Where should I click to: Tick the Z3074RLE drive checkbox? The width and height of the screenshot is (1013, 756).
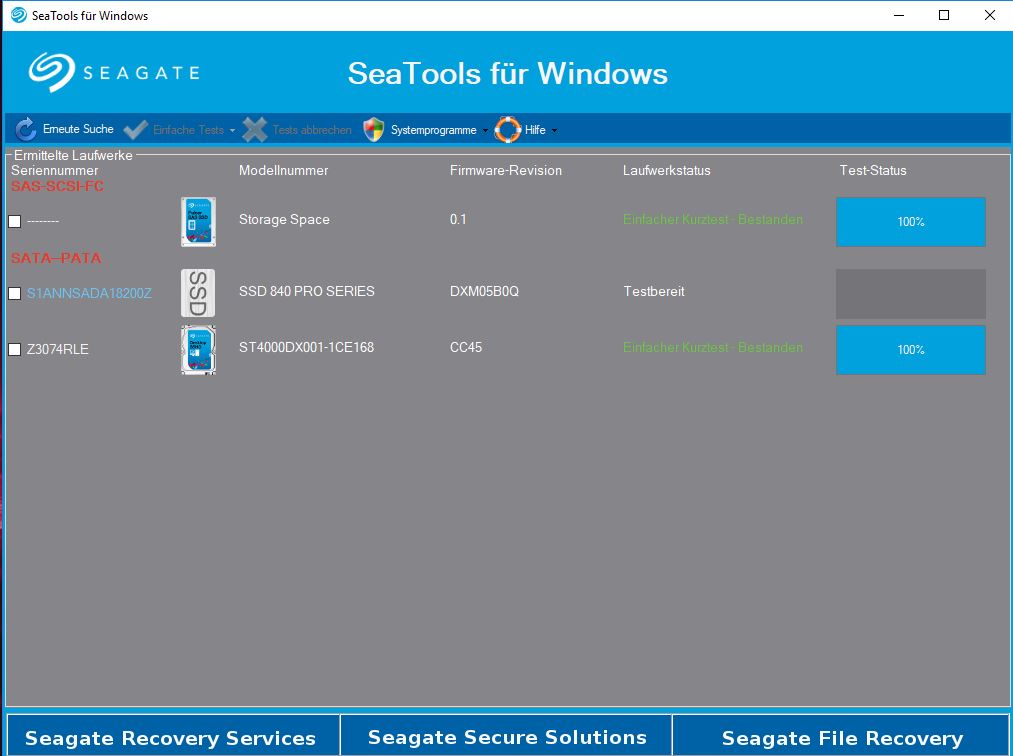[x=15, y=350]
